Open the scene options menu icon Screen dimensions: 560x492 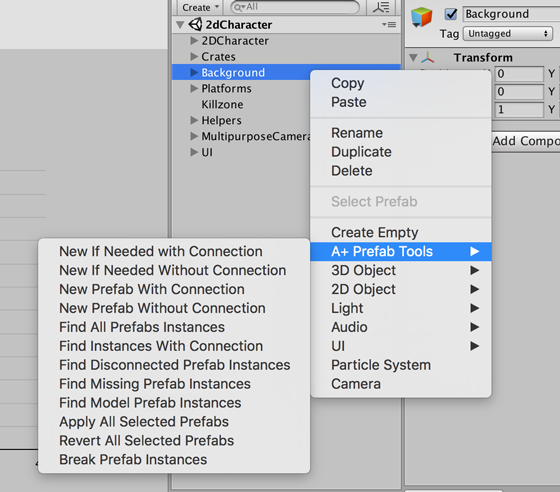(x=389, y=25)
